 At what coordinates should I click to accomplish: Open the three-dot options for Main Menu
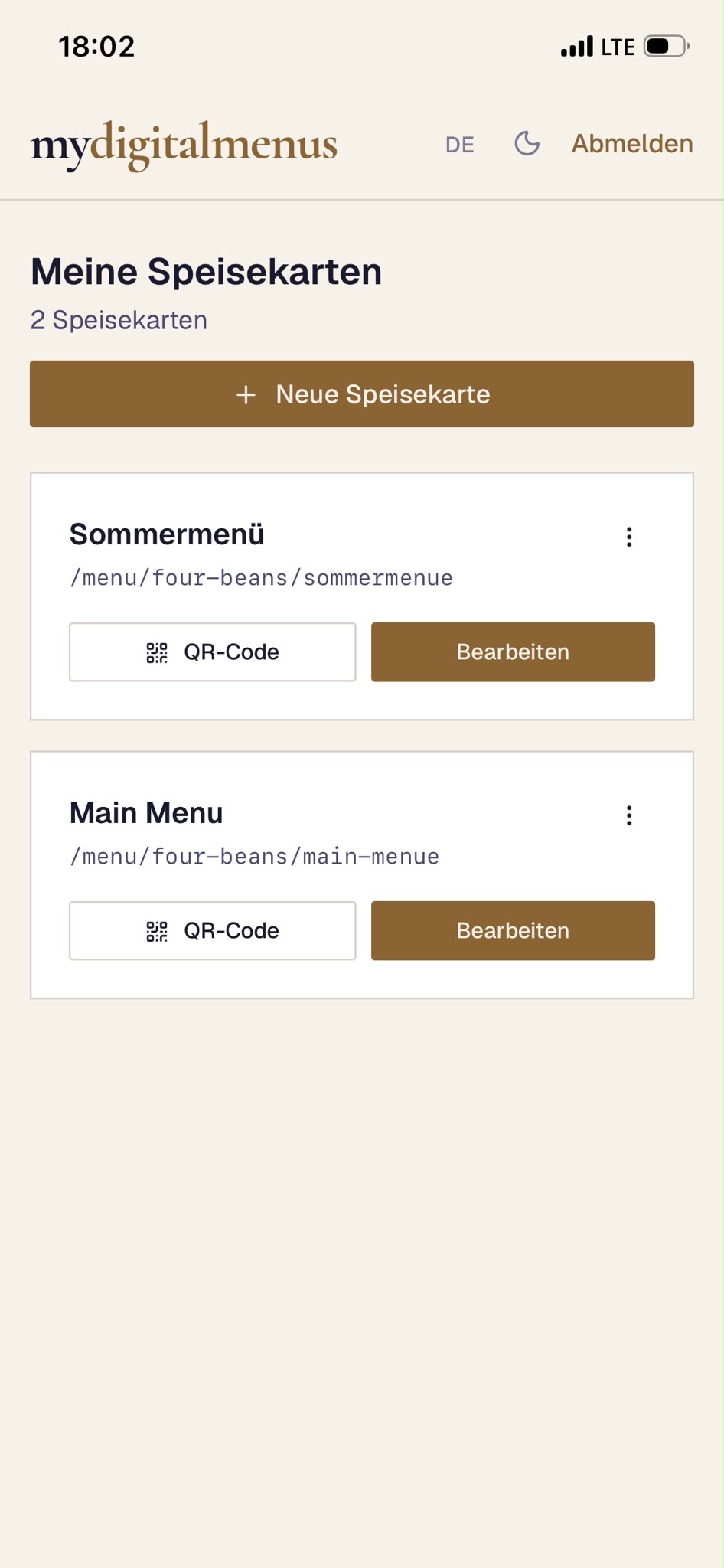point(629,815)
